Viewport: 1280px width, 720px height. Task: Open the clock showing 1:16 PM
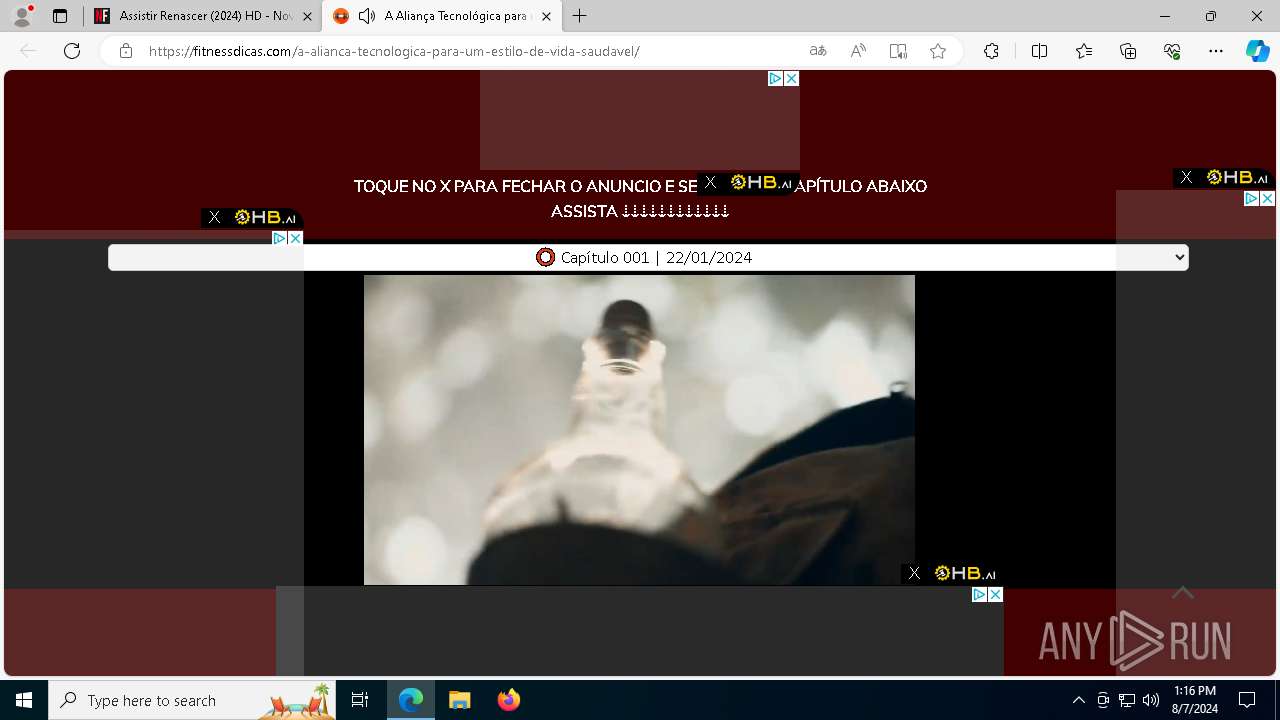pos(1195,700)
